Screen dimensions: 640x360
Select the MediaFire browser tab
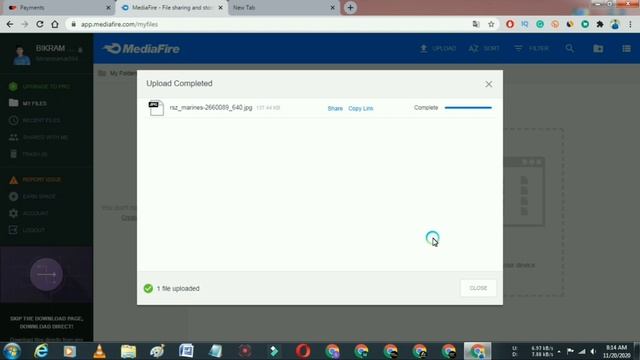pyautogui.click(x=171, y=8)
